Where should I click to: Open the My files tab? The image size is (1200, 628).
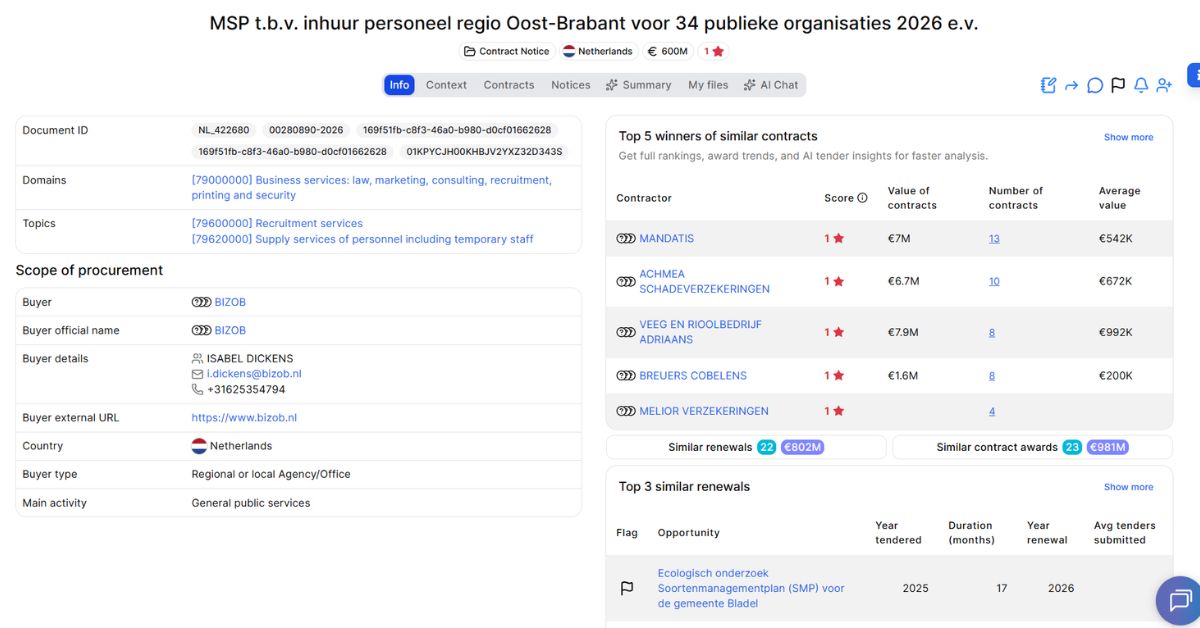click(708, 85)
